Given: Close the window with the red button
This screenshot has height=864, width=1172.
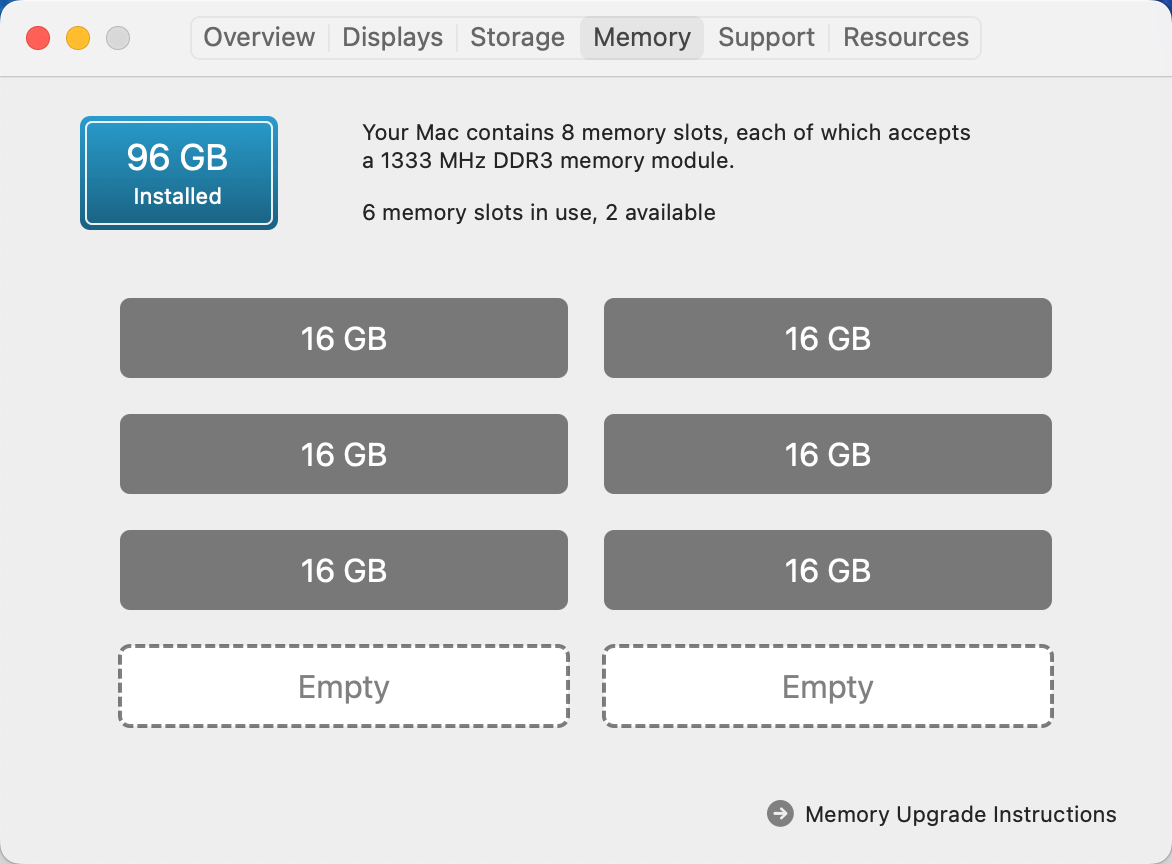Looking at the screenshot, I should click(x=38, y=39).
